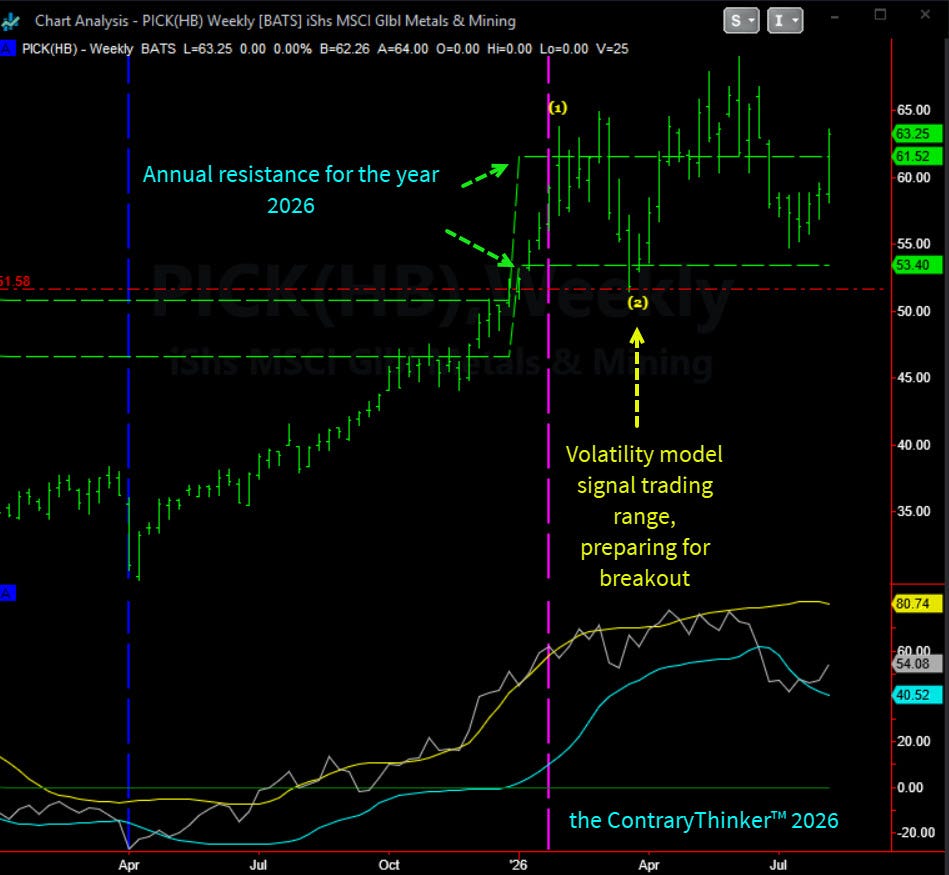Image resolution: width=949 pixels, height=875 pixels.
Task: Close the Chart Analysis window
Action: point(925,15)
